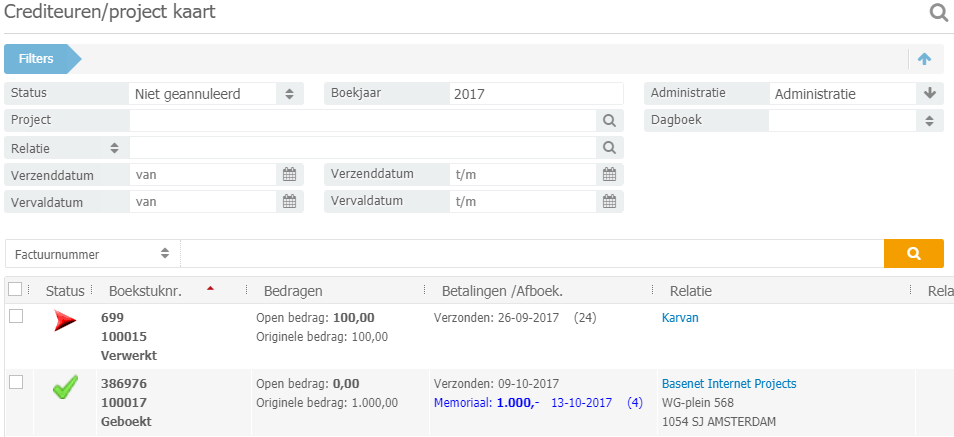954x437 pixels.
Task: Toggle the select-all checkbox in the table header
Action: [x=15, y=290]
